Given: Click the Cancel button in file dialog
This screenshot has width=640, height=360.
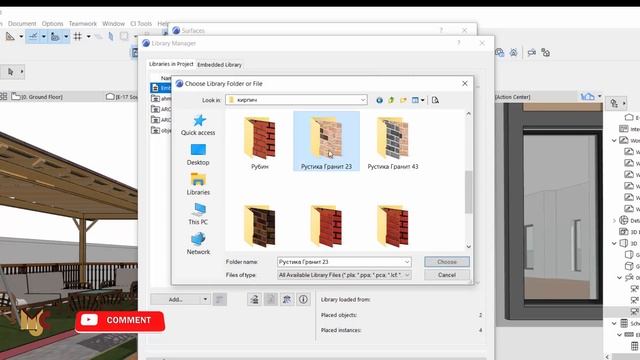Looking at the screenshot, I should 447,275.
